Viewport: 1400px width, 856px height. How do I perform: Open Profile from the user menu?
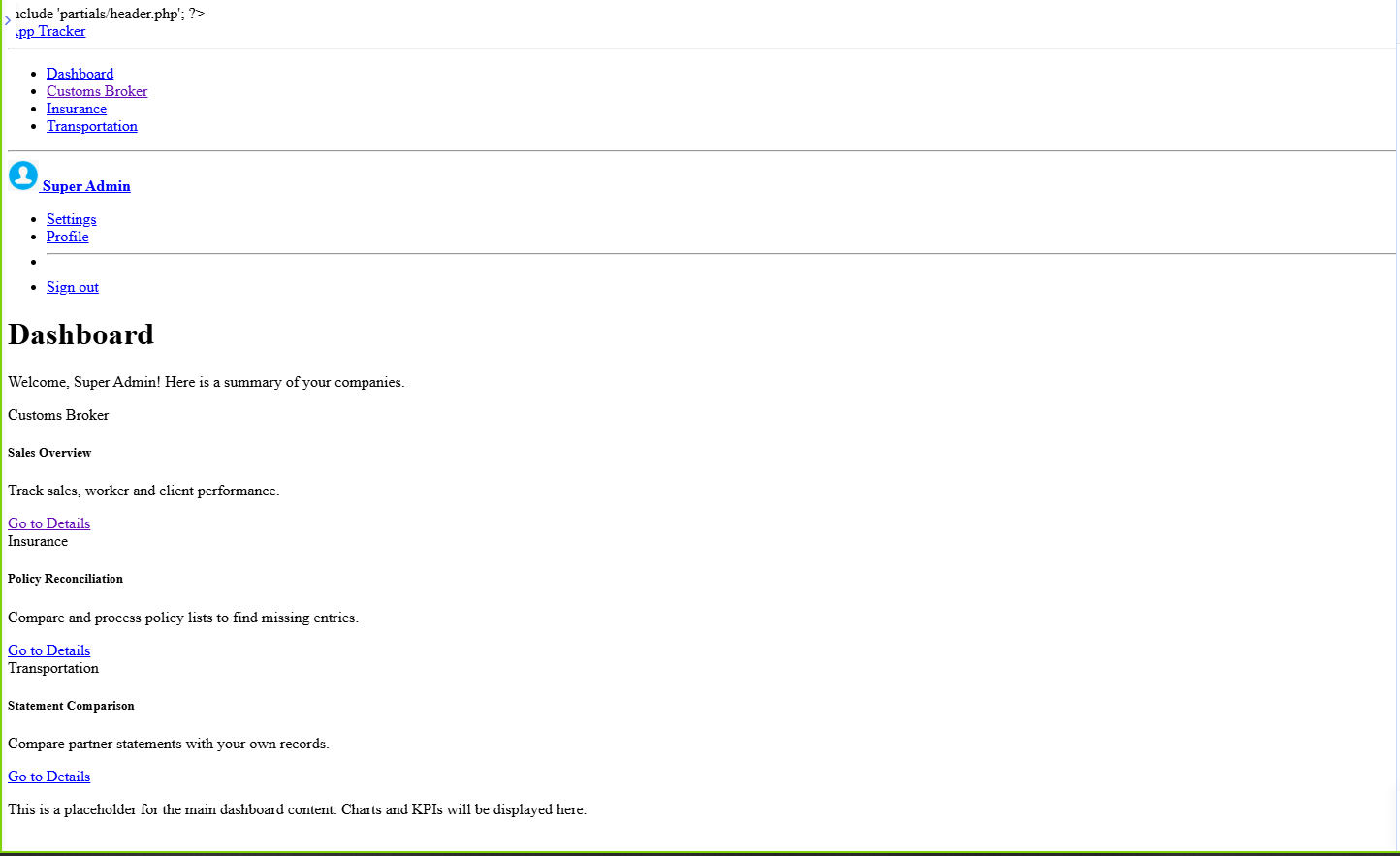[68, 237]
